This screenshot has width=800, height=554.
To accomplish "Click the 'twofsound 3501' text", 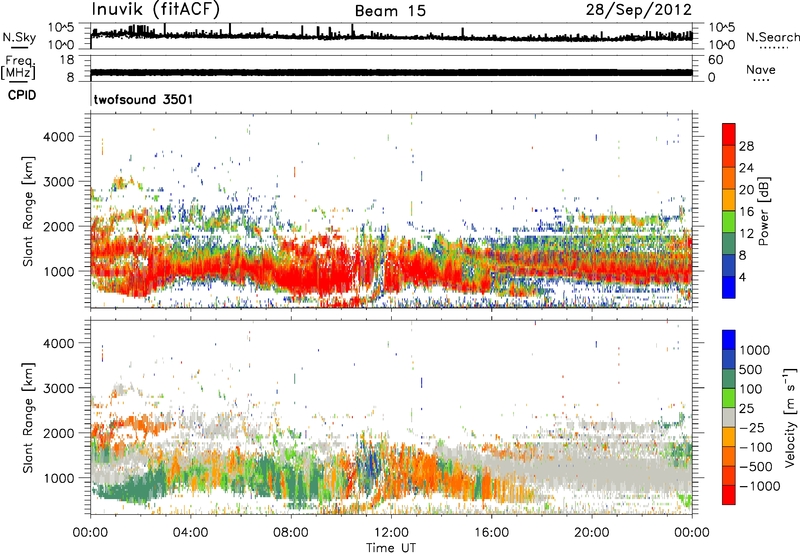I will (143, 99).
